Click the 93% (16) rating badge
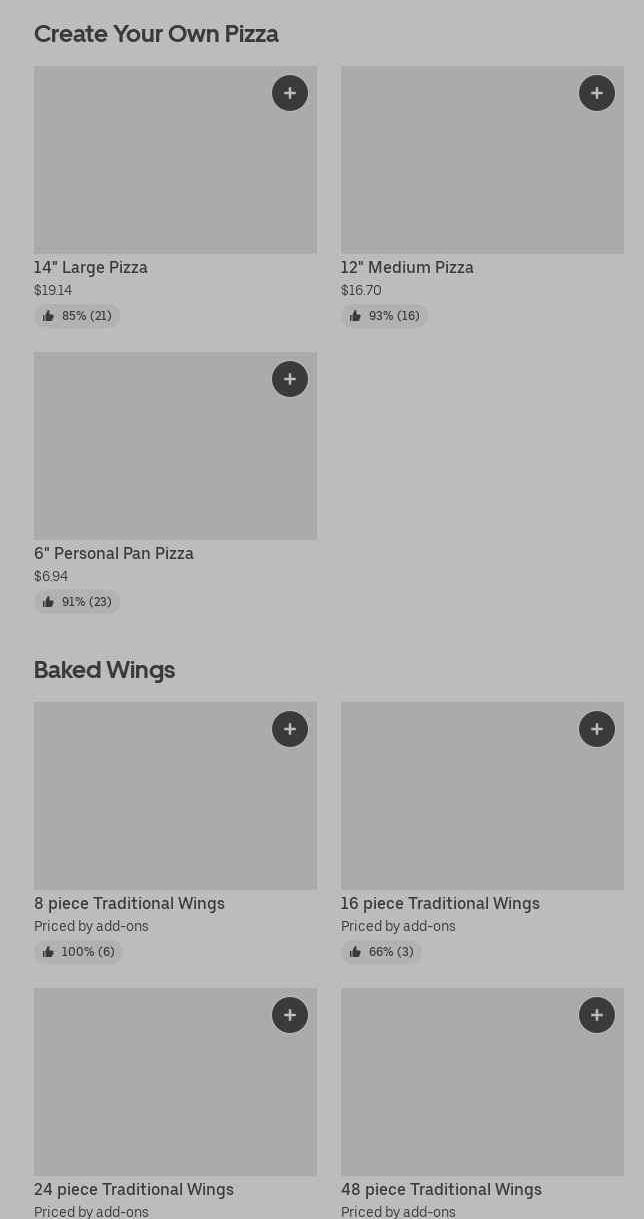Image resolution: width=644 pixels, height=1219 pixels. (x=384, y=316)
